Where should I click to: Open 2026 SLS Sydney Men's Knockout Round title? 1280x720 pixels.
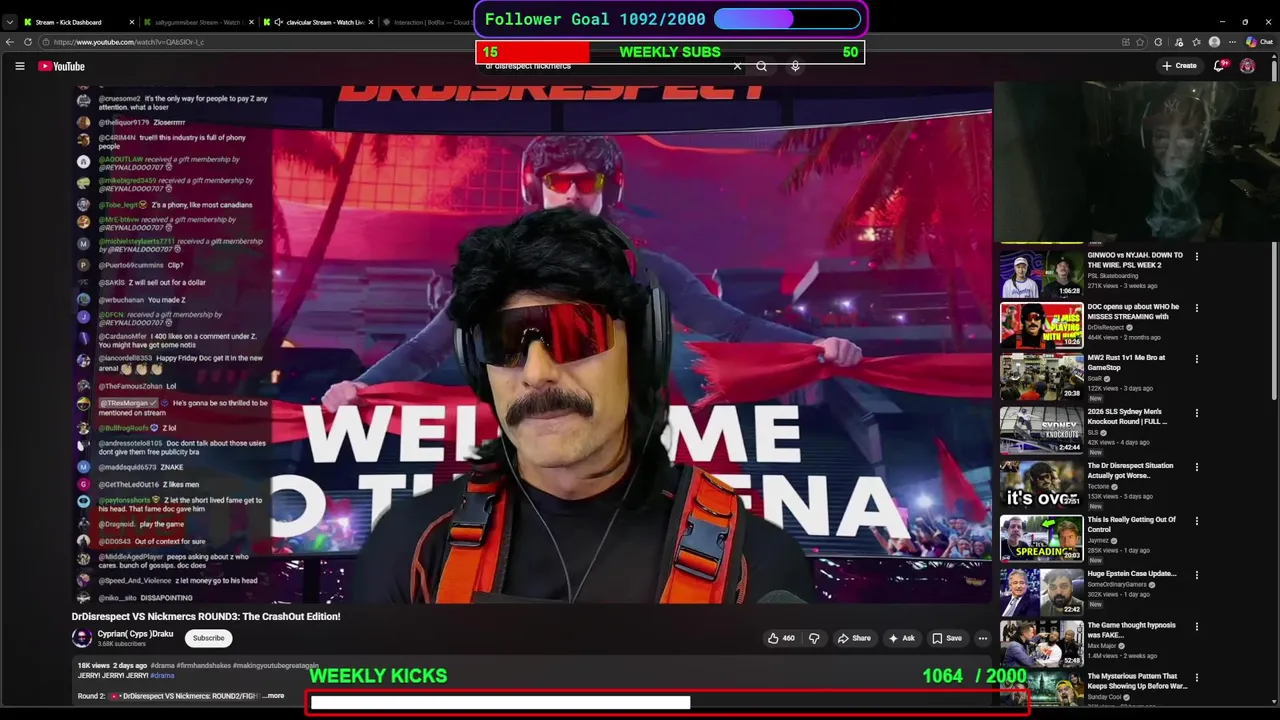click(x=1126, y=416)
